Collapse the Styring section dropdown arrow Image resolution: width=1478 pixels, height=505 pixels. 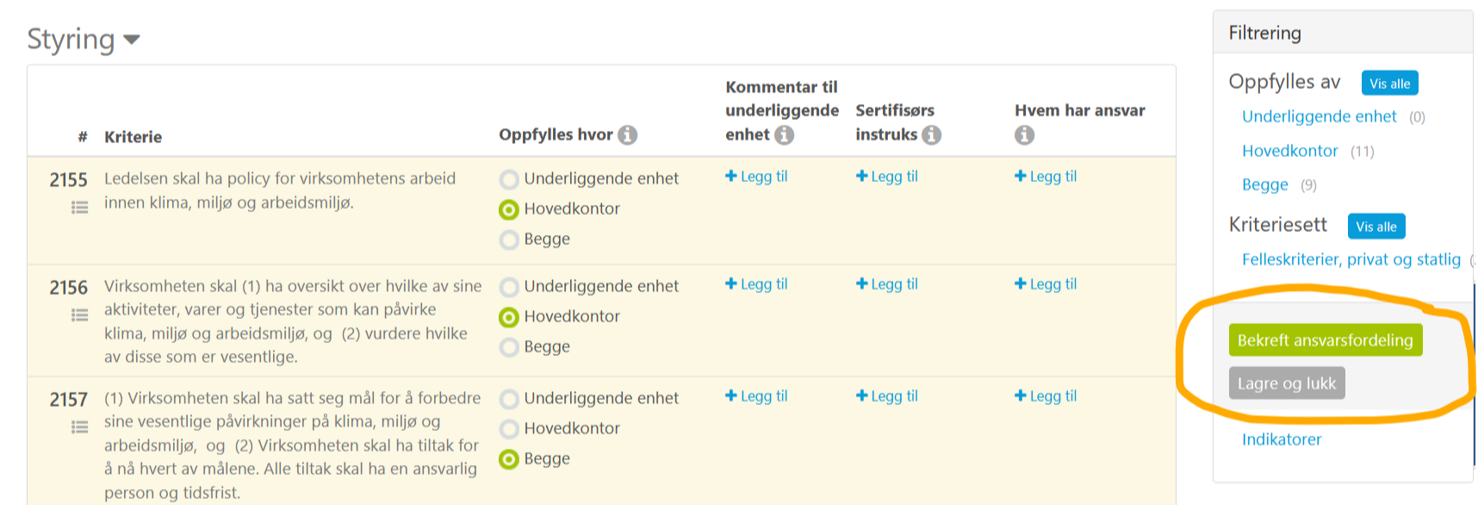[x=132, y=41]
